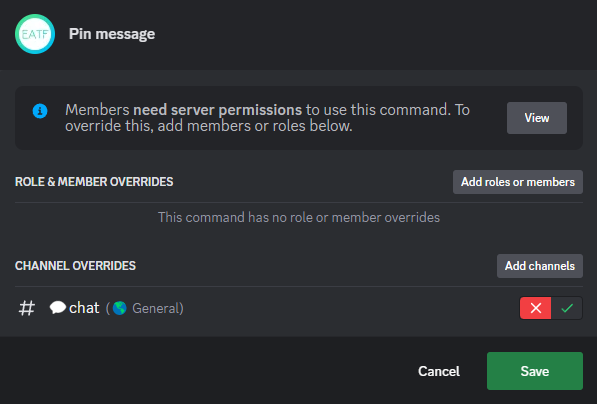
Task: Click the Role & Member Overrides heading
Action: (x=94, y=182)
